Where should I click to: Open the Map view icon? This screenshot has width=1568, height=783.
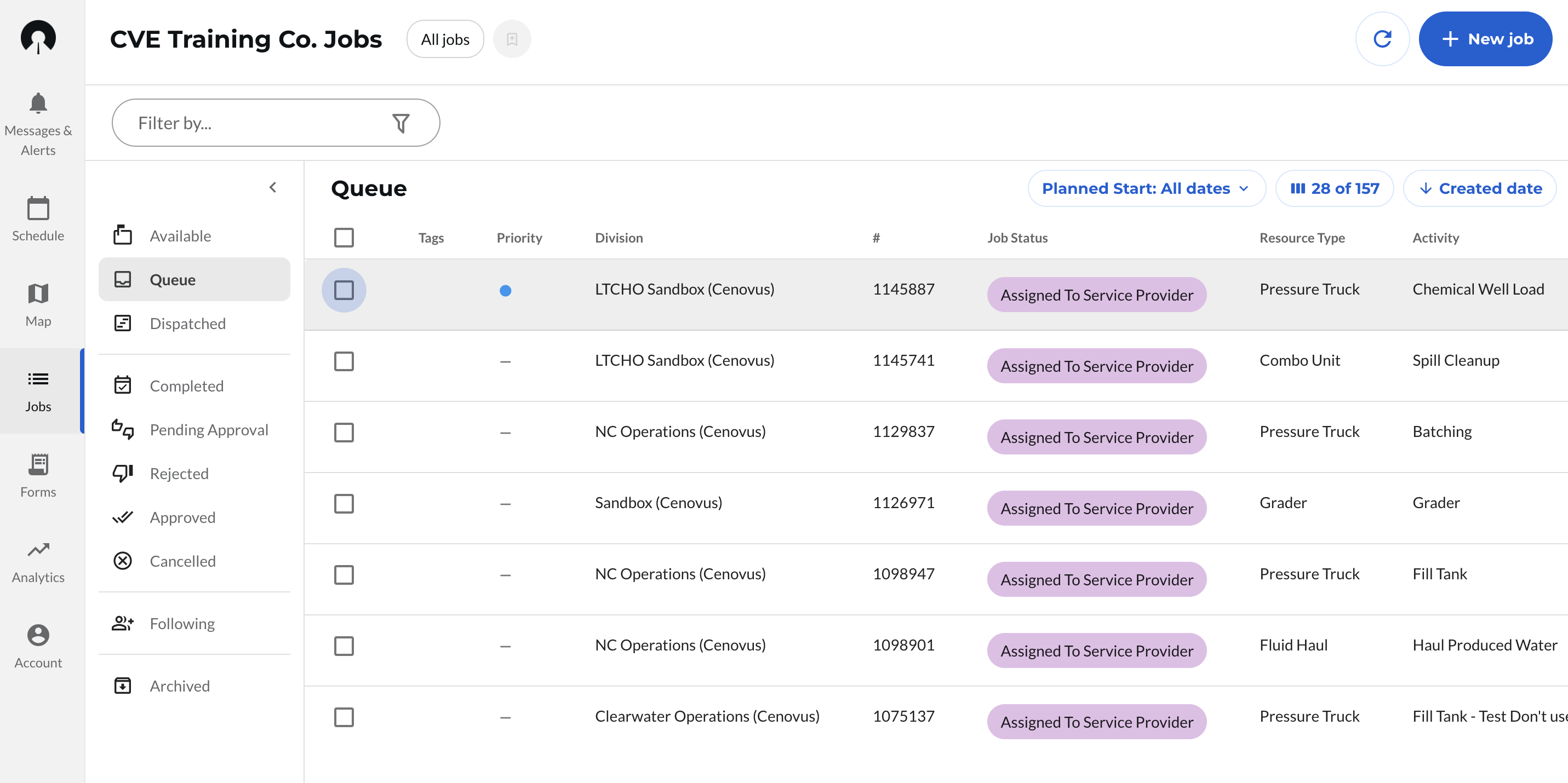pos(38,294)
